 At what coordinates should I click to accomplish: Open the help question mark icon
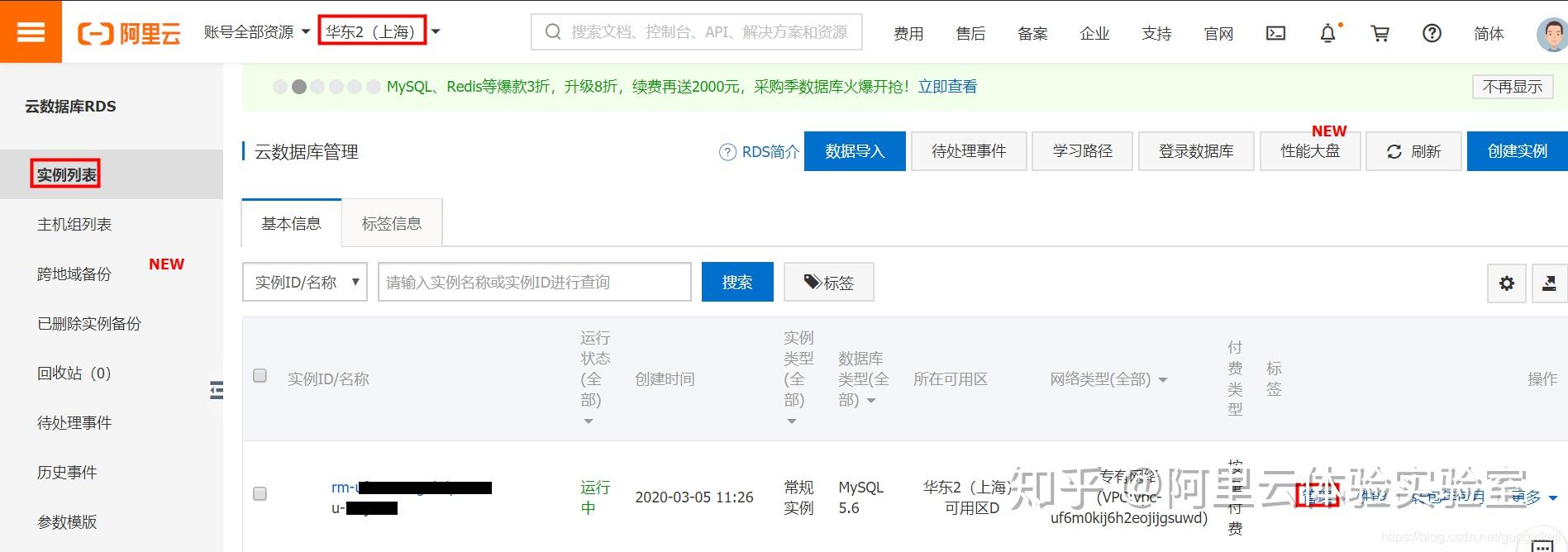pos(1432,33)
